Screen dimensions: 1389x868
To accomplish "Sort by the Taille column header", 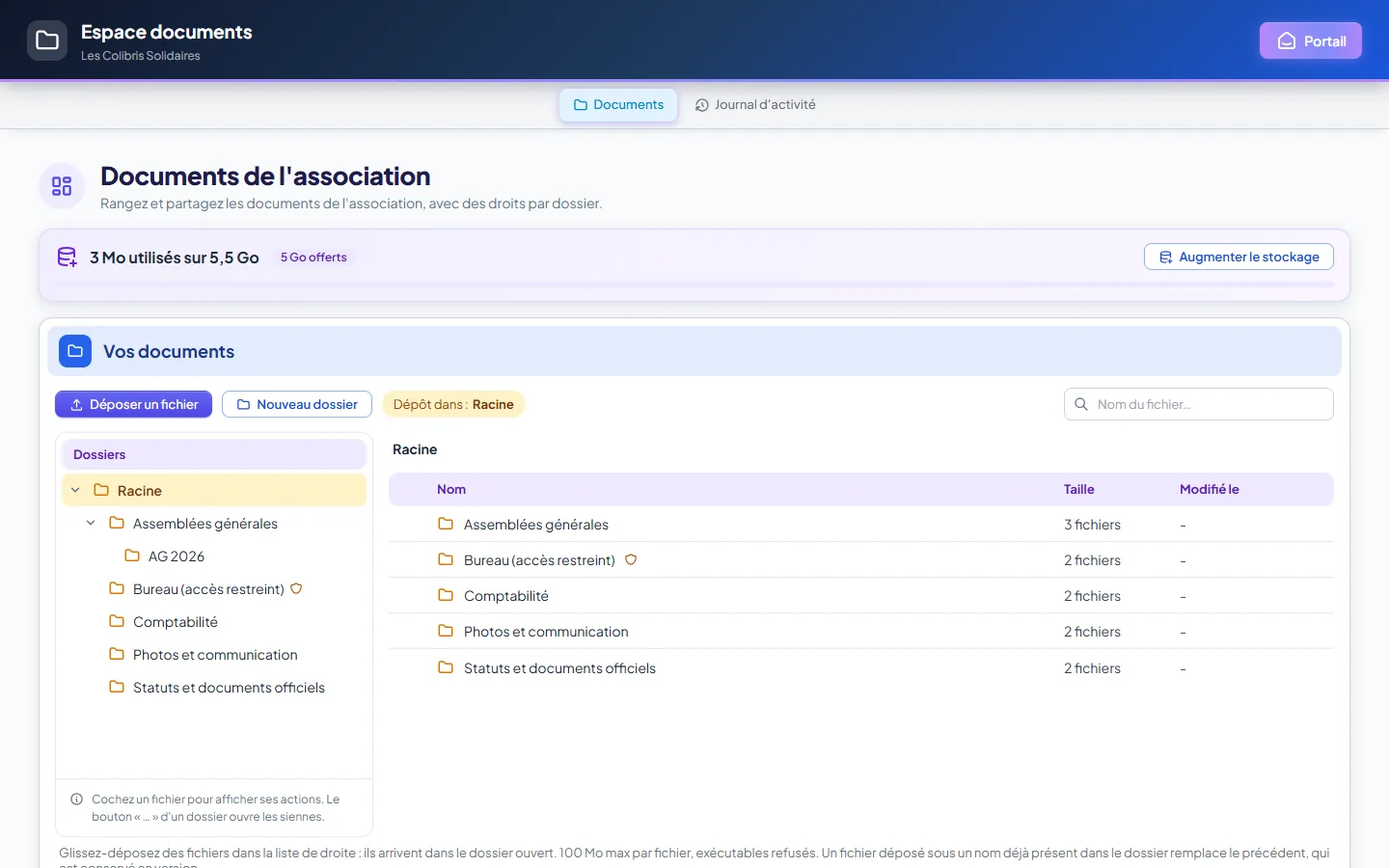I will (1079, 489).
